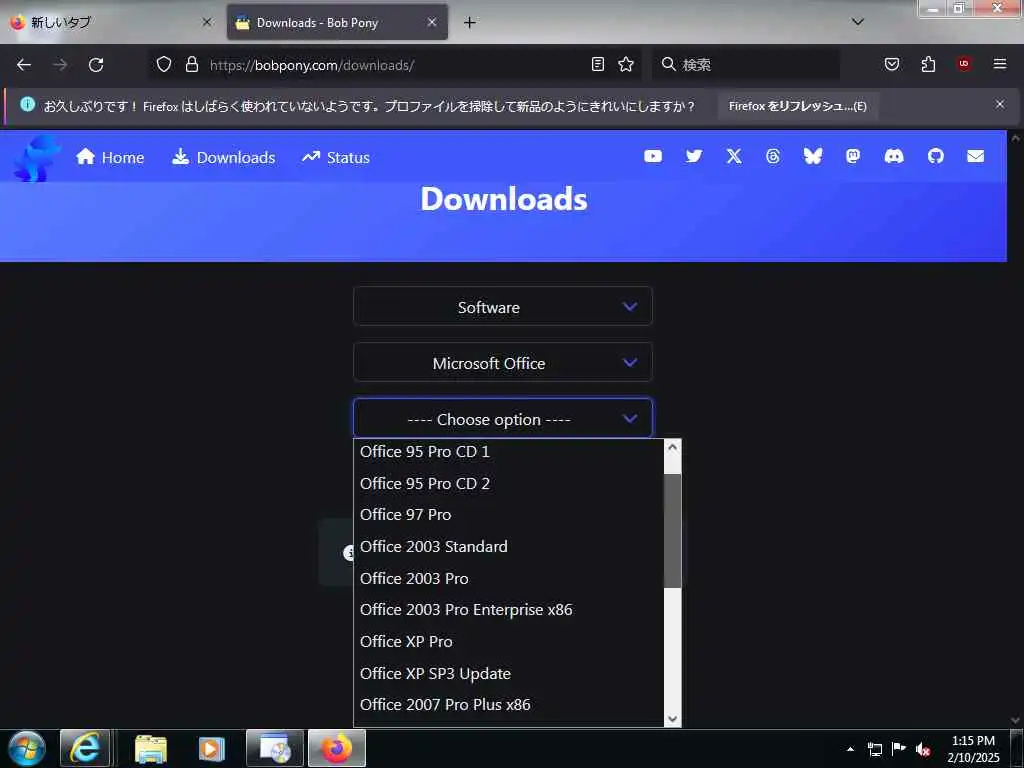Open the Software category dropdown

pos(503,306)
